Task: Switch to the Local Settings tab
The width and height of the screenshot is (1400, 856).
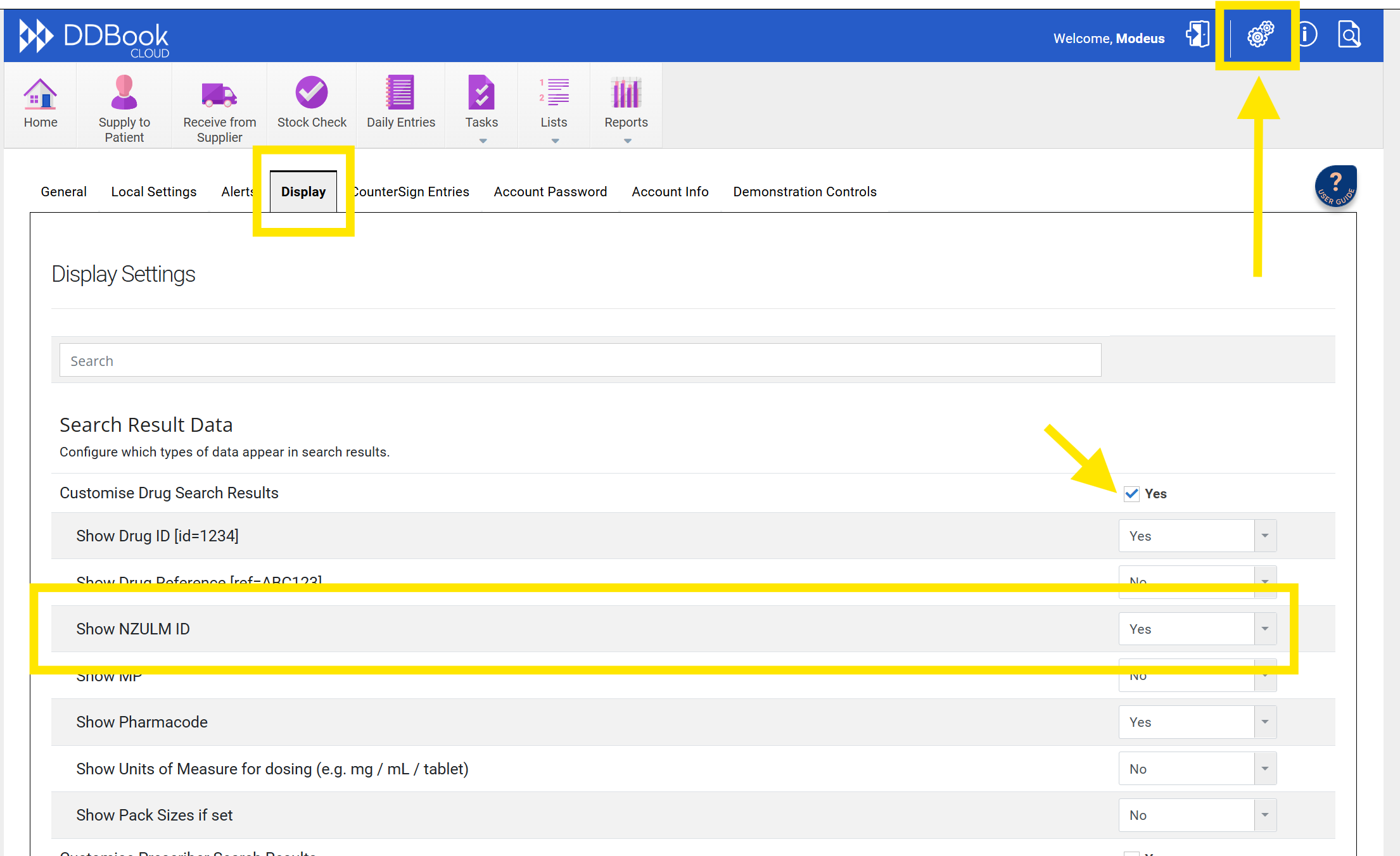Action: [154, 192]
